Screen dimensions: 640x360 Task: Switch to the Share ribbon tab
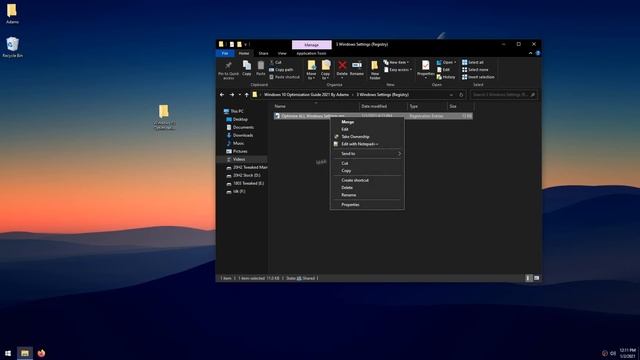(x=263, y=53)
